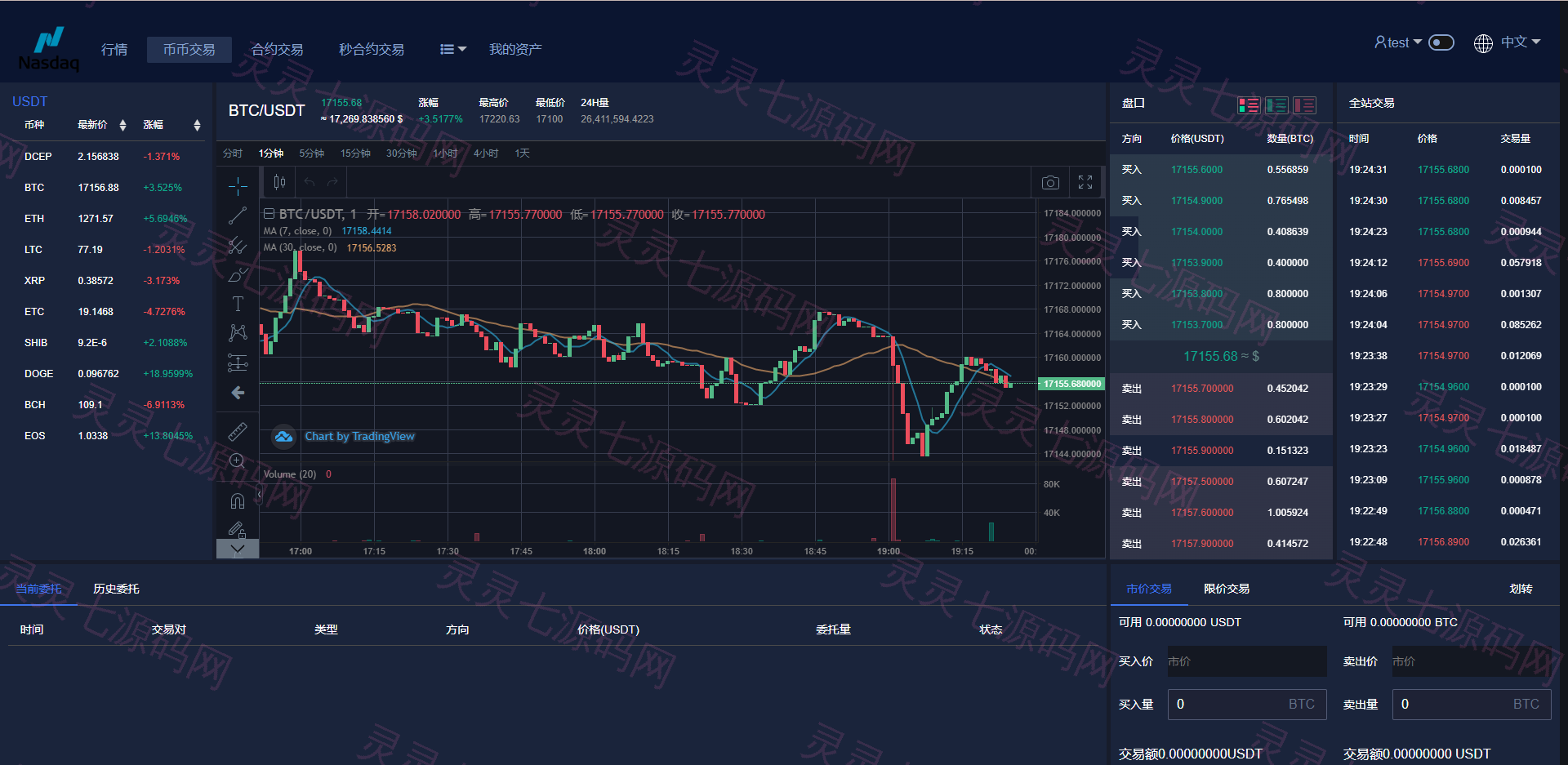Sort coins by 最新价 column arrows
The height and width of the screenshot is (765, 1568).
[x=122, y=125]
